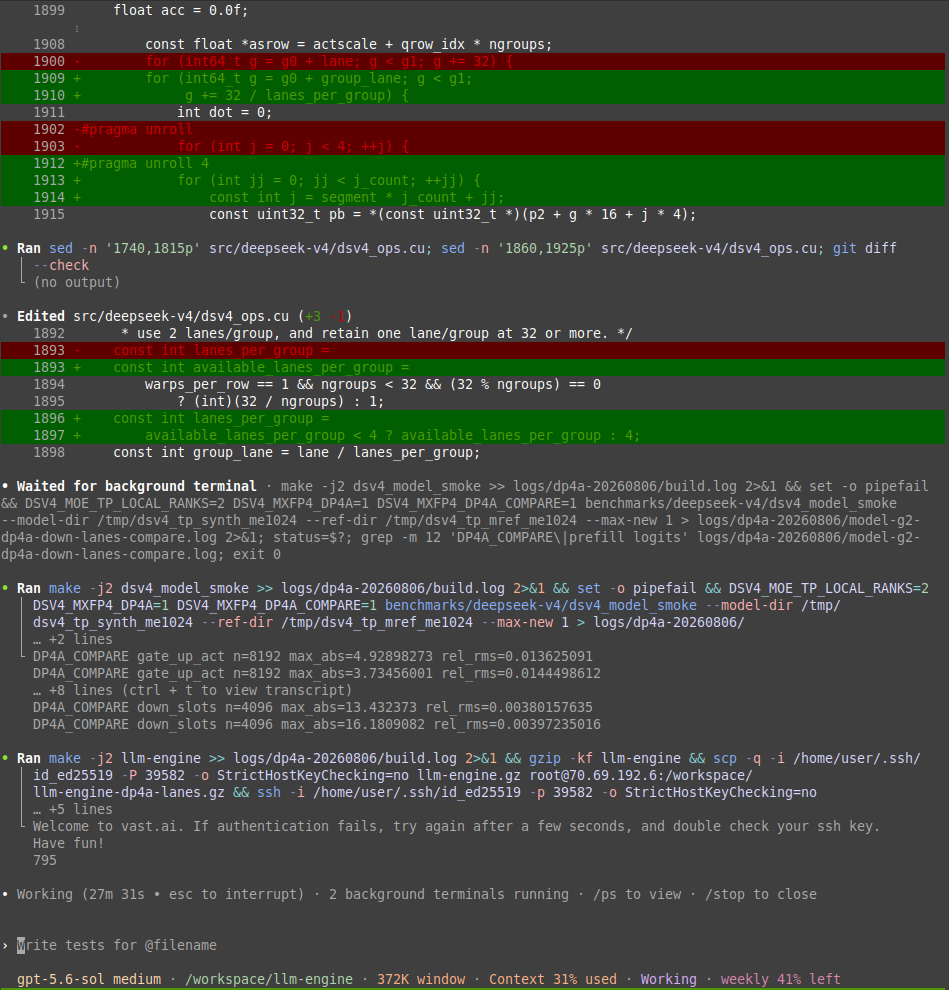Click 'down_slots' line with max_abs=16.1809082
949x990 pixels.
[316, 724]
